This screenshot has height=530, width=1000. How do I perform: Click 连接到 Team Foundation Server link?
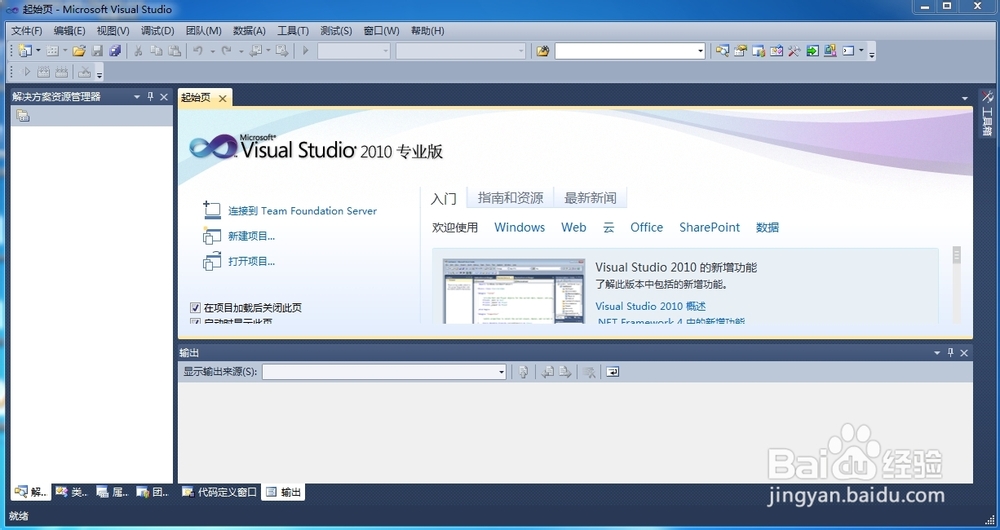(x=302, y=210)
